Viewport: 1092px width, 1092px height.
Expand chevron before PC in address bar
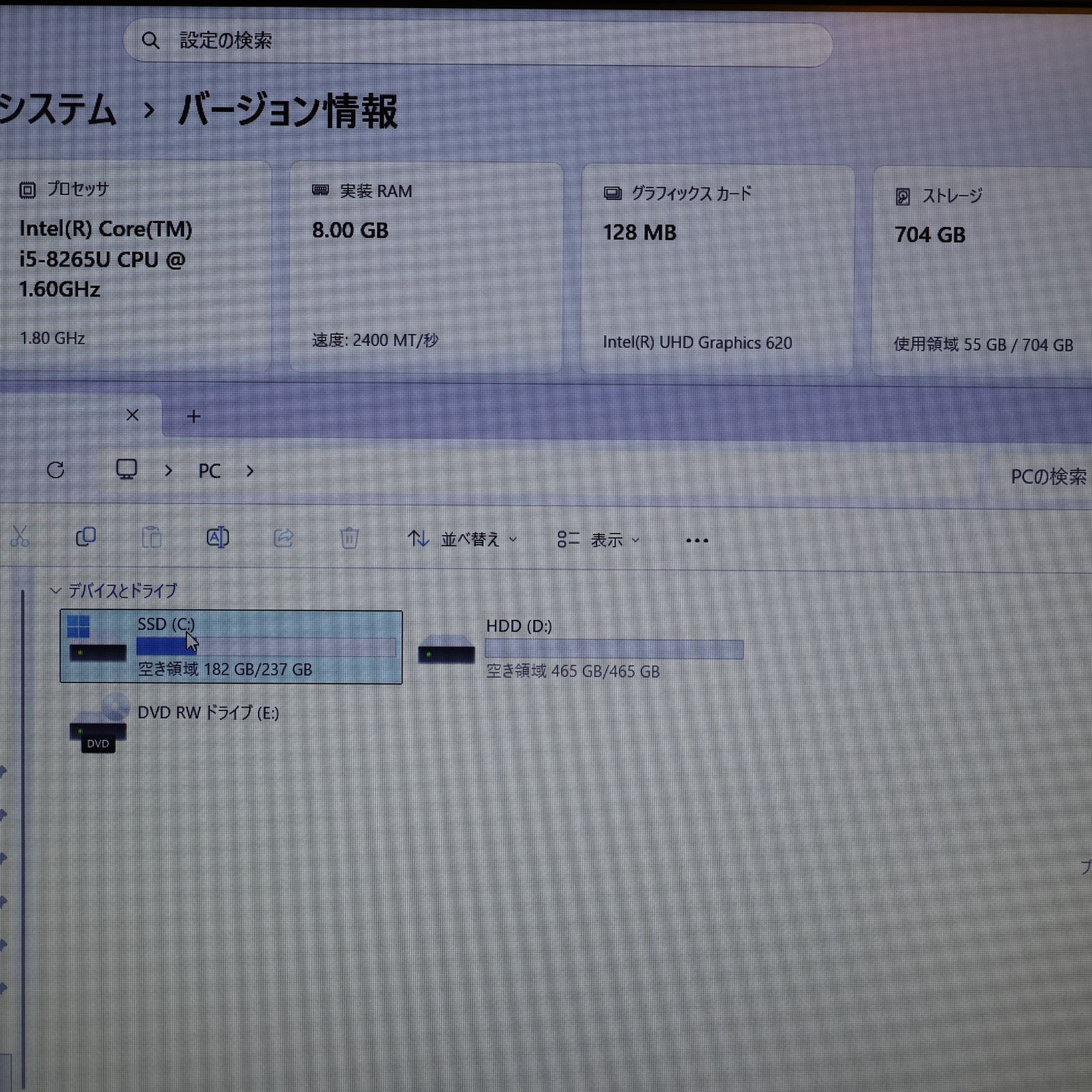169,471
